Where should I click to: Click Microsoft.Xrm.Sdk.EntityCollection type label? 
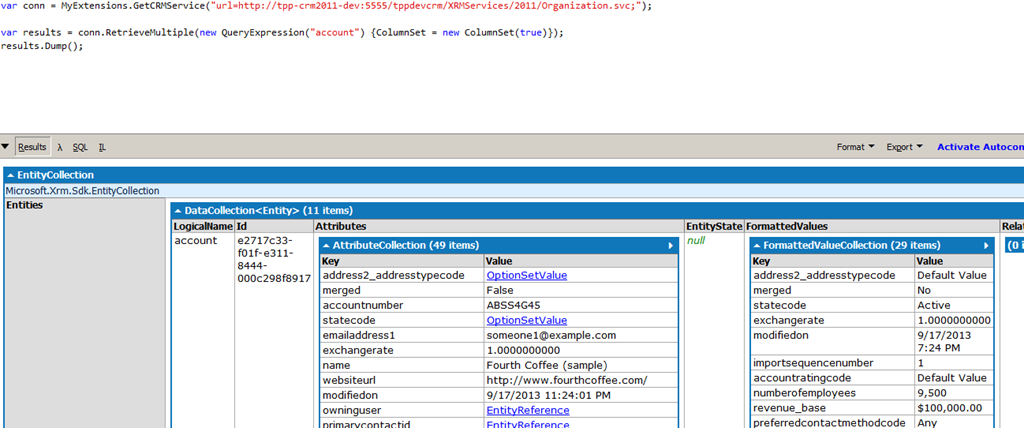pos(82,191)
